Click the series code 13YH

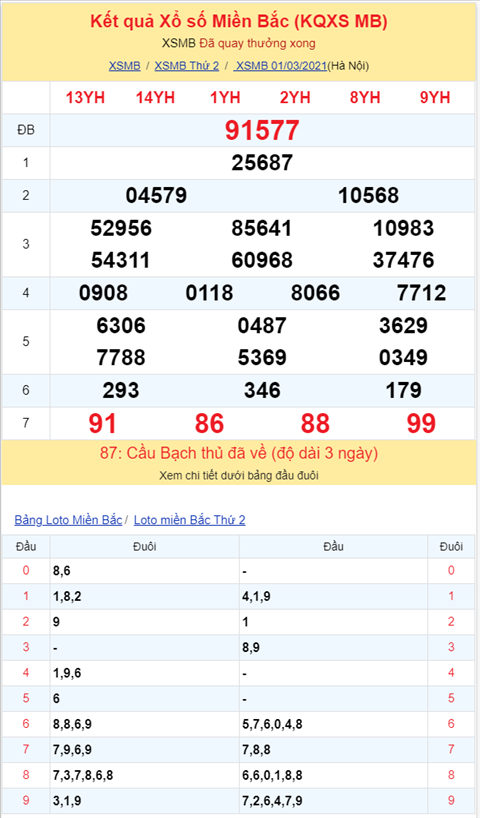click(85, 98)
